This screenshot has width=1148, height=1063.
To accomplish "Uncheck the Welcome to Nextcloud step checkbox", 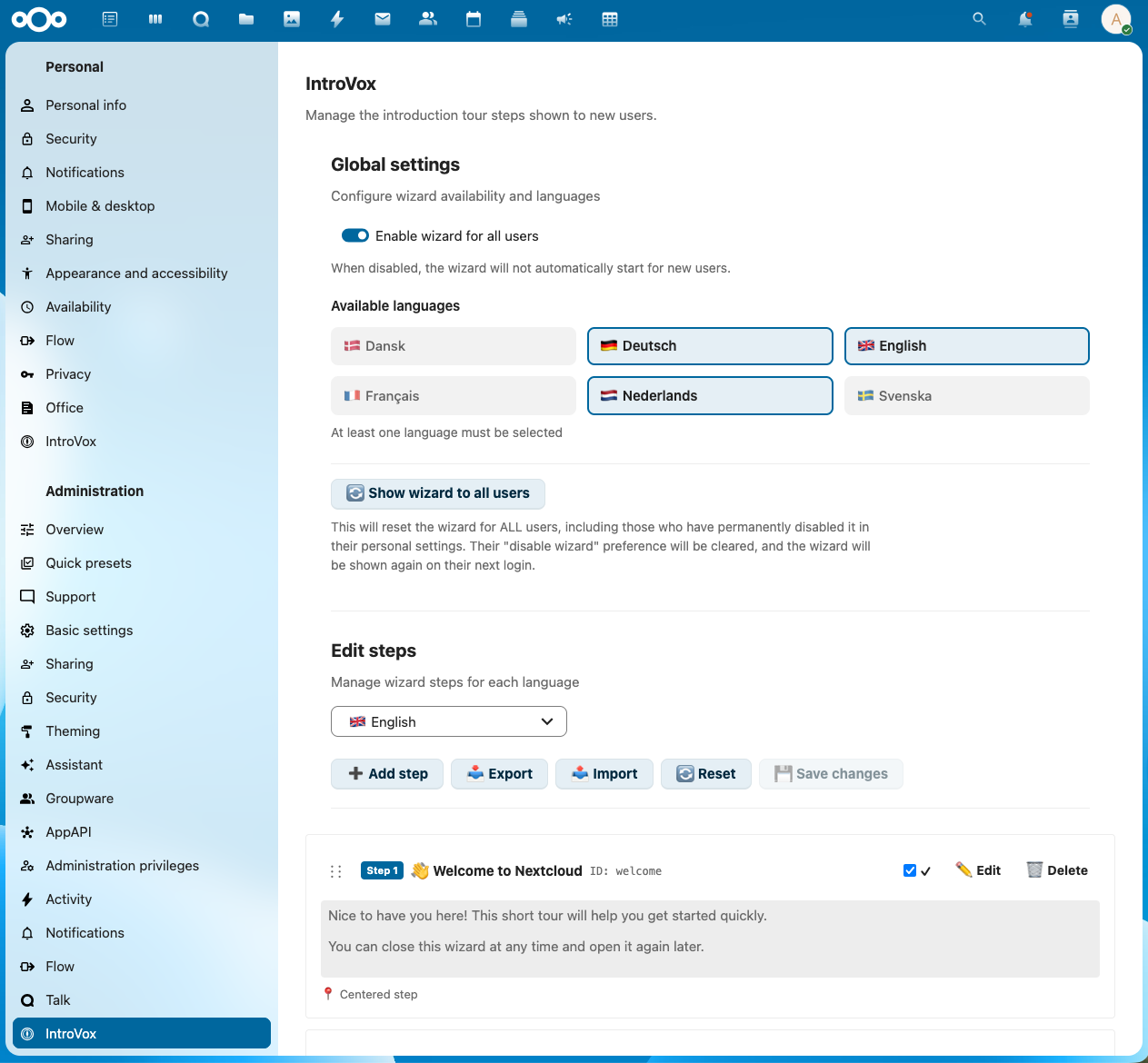I will [909, 869].
